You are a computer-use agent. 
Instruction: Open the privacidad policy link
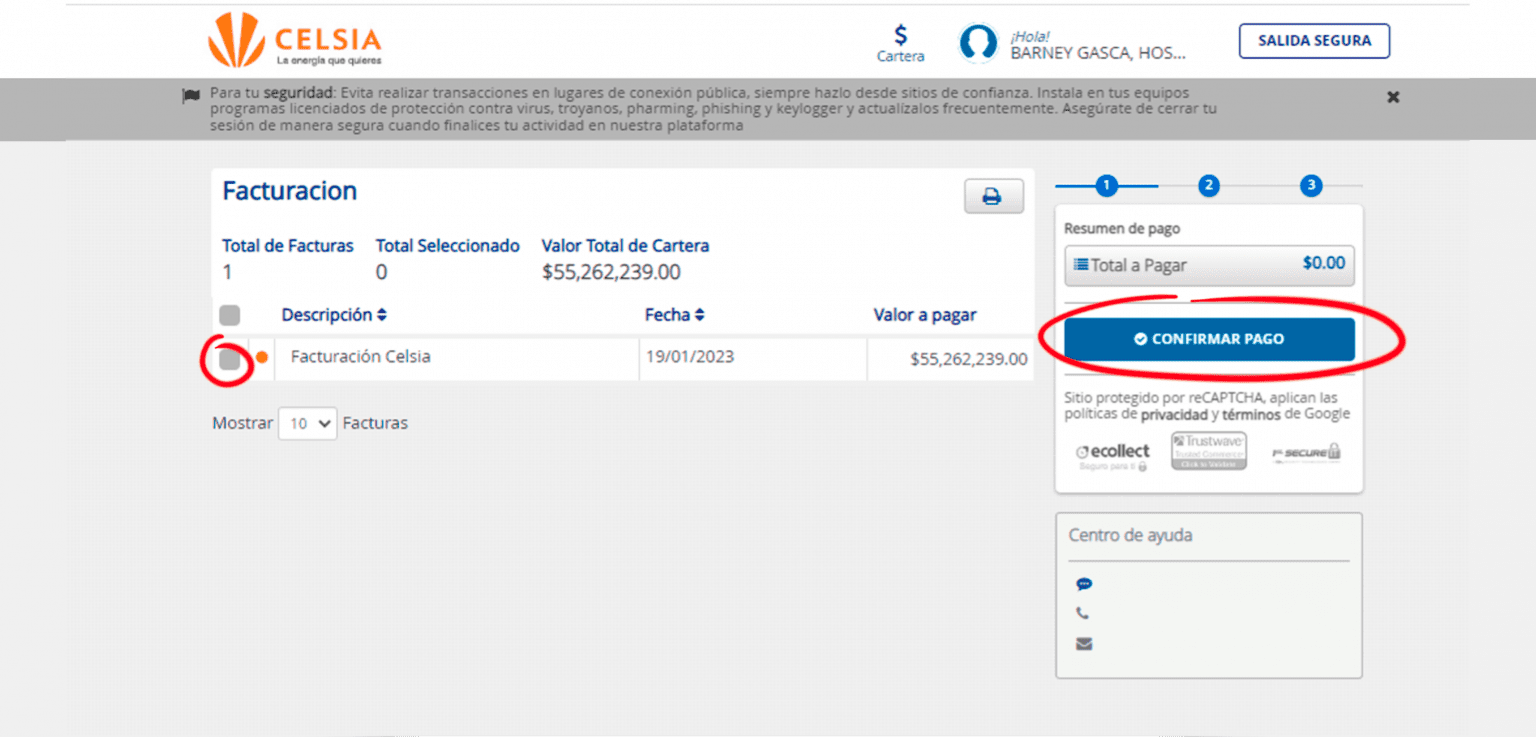(1174, 414)
